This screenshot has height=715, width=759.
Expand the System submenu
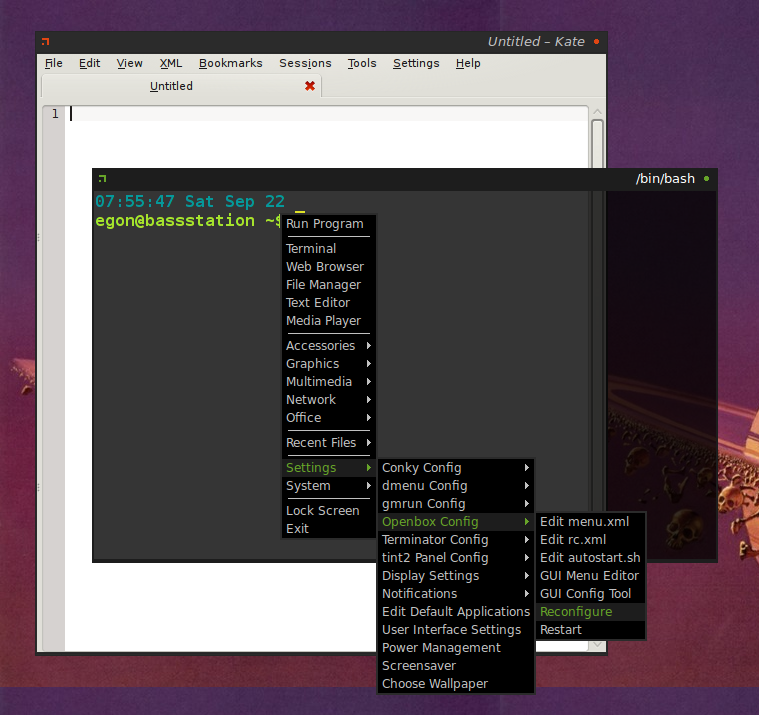click(328, 486)
